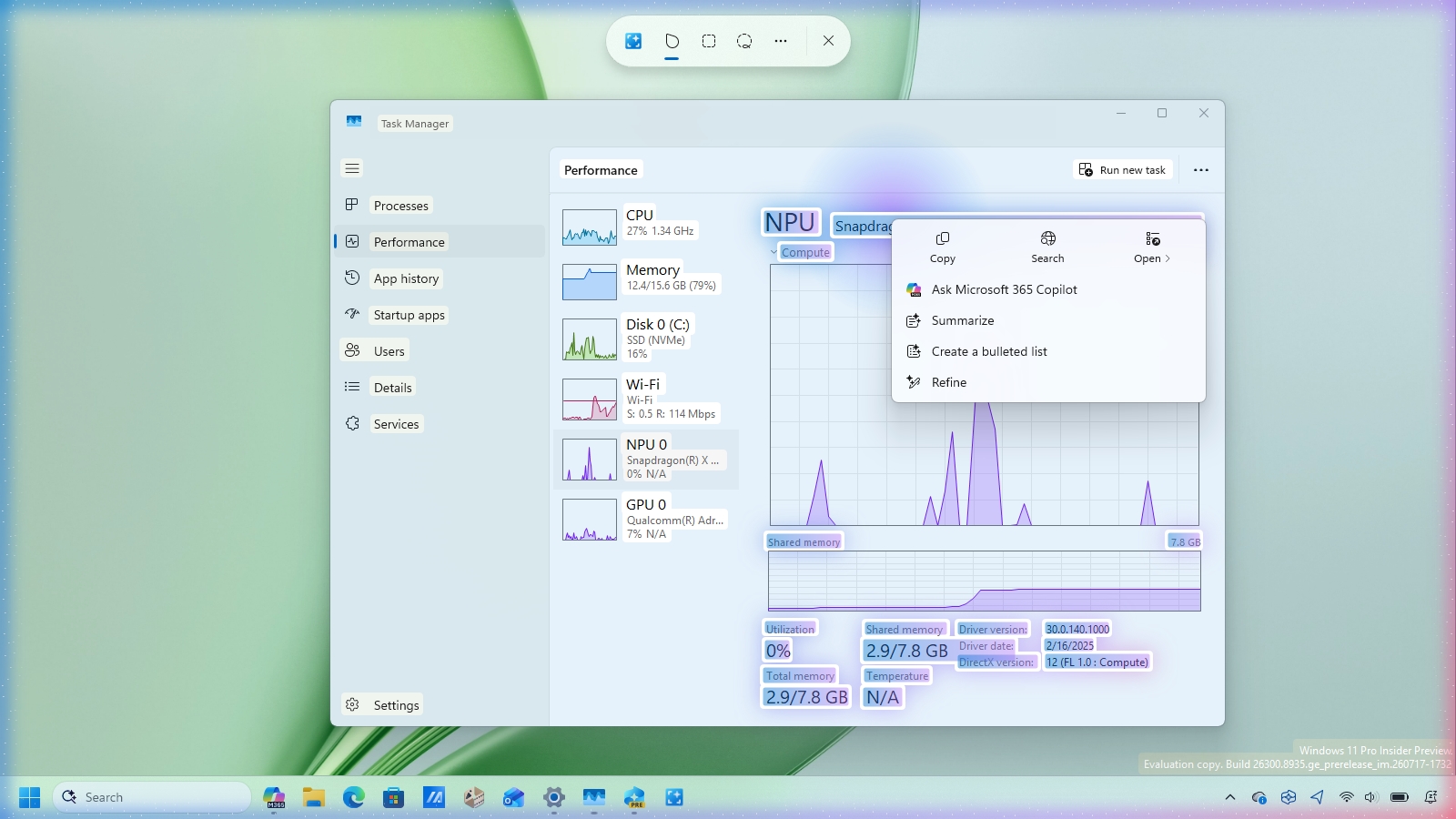Open more options in the Click to Do toolbar
Screen dimensions: 1456x819
781,41
